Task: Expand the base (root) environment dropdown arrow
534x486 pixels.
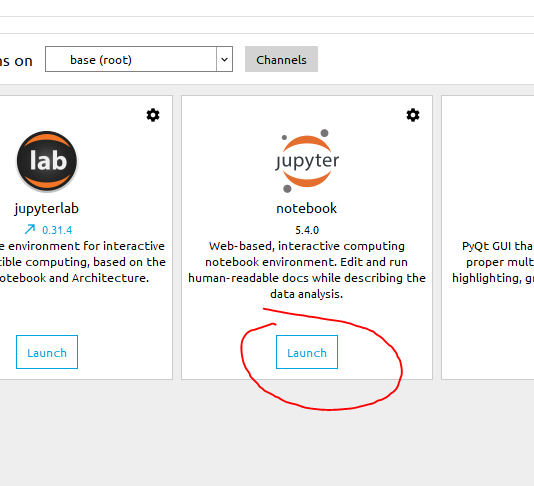Action: (x=224, y=59)
